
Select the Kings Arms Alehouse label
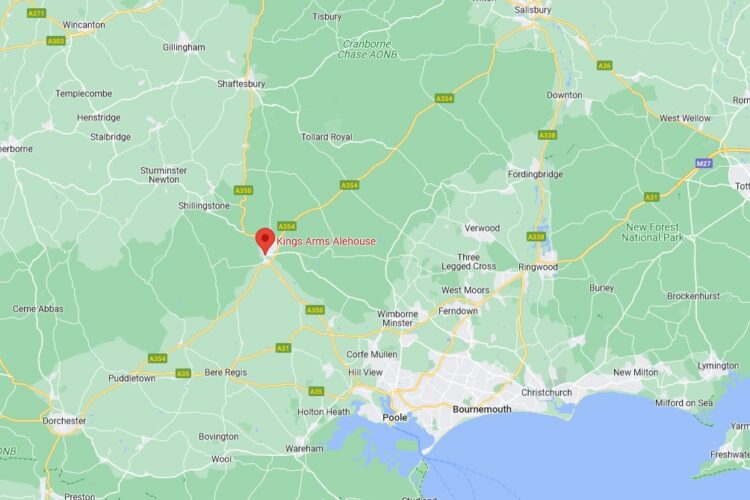click(x=326, y=242)
